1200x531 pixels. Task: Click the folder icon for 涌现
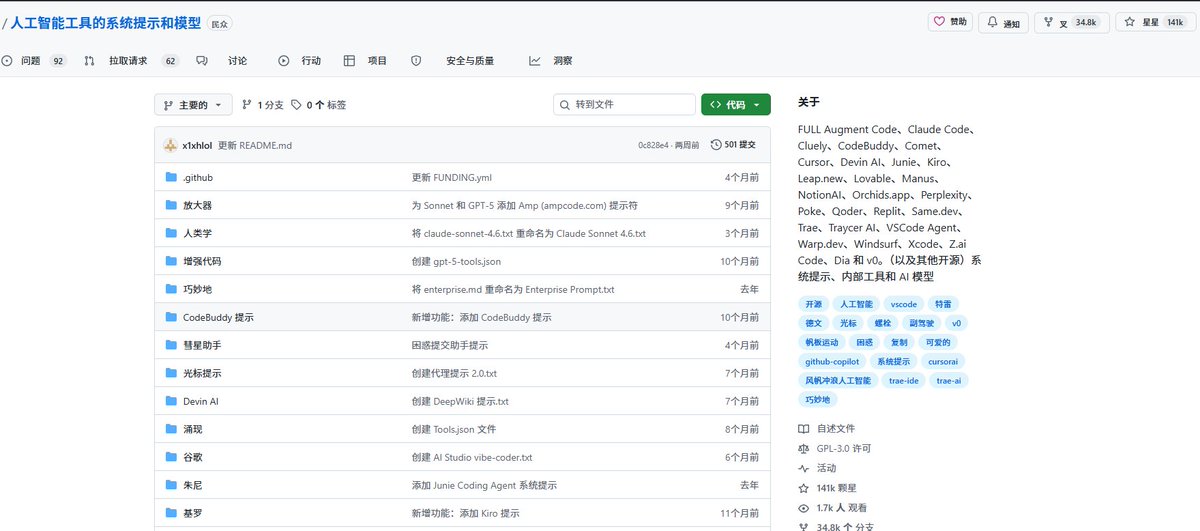pyautogui.click(x=171, y=430)
